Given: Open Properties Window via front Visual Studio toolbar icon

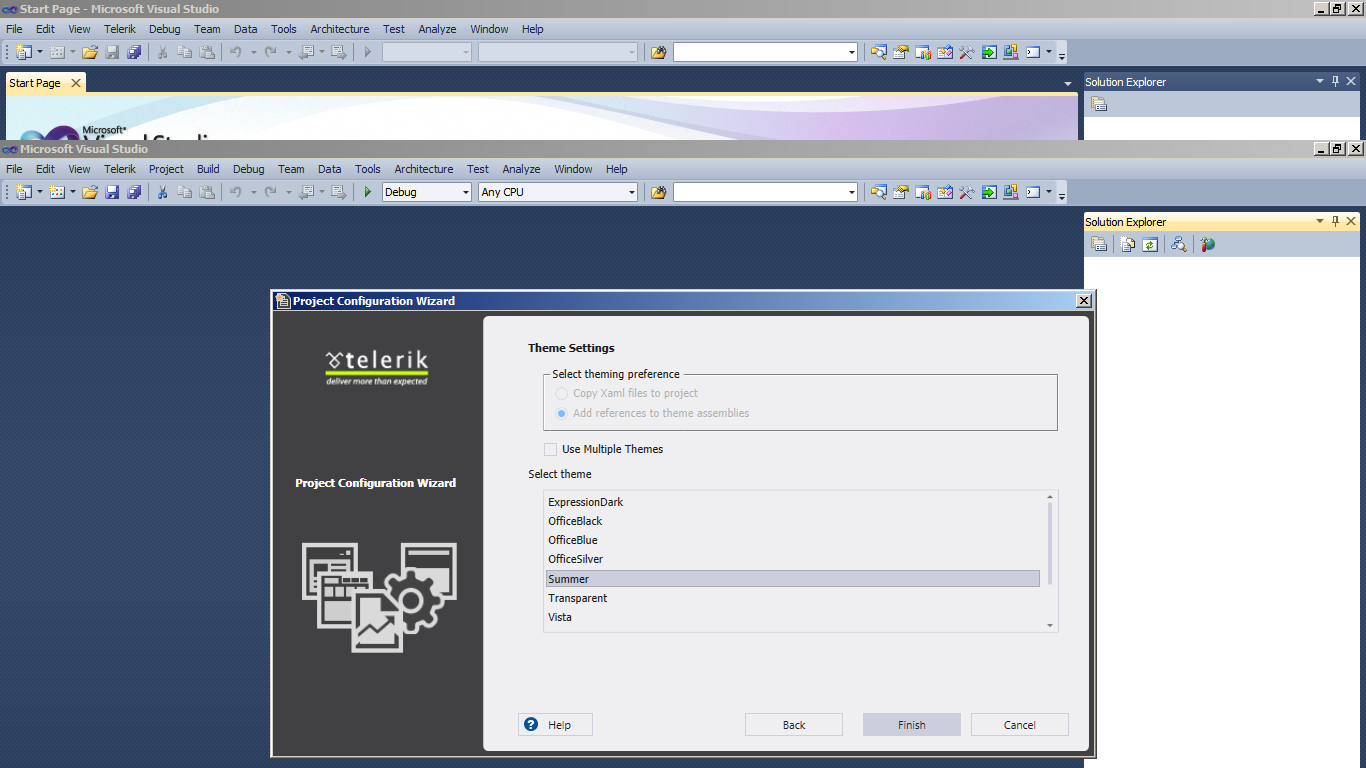Looking at the screenshot, I should 901,192.
